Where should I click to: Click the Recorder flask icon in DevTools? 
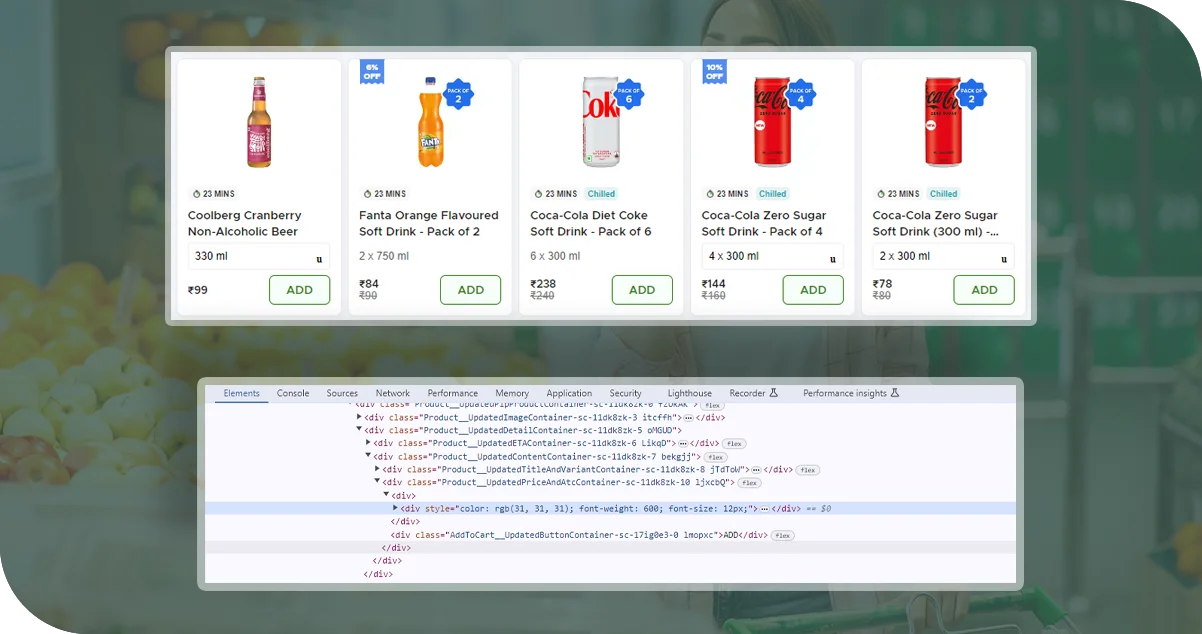point(774,393)
